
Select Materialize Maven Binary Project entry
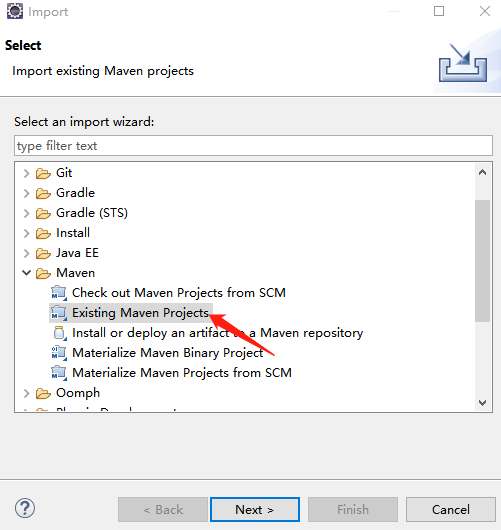[x=157, y=353]
